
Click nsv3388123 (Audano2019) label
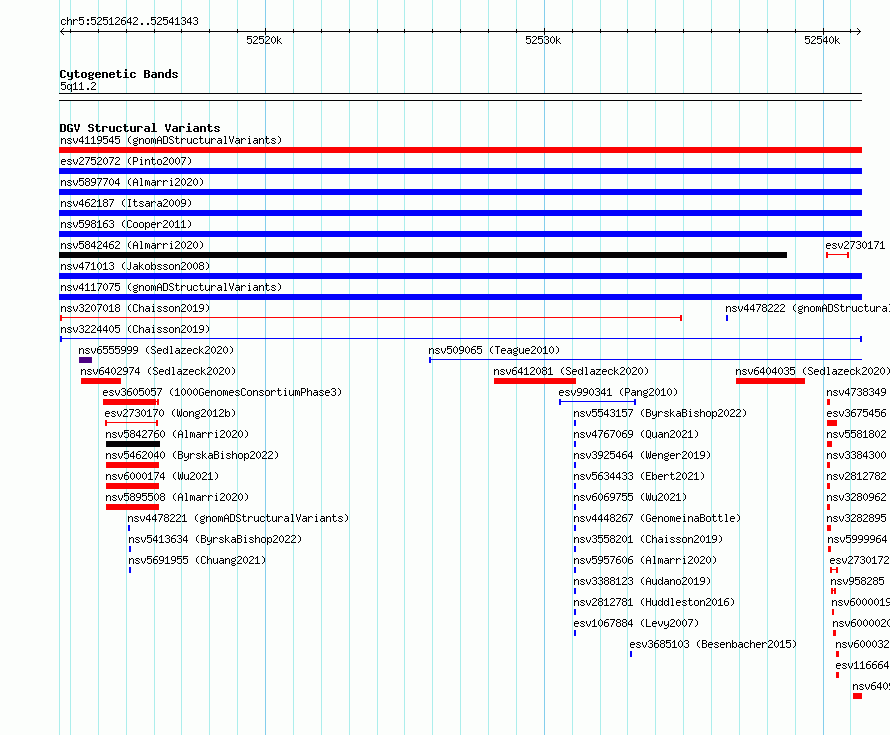[642, 581]
